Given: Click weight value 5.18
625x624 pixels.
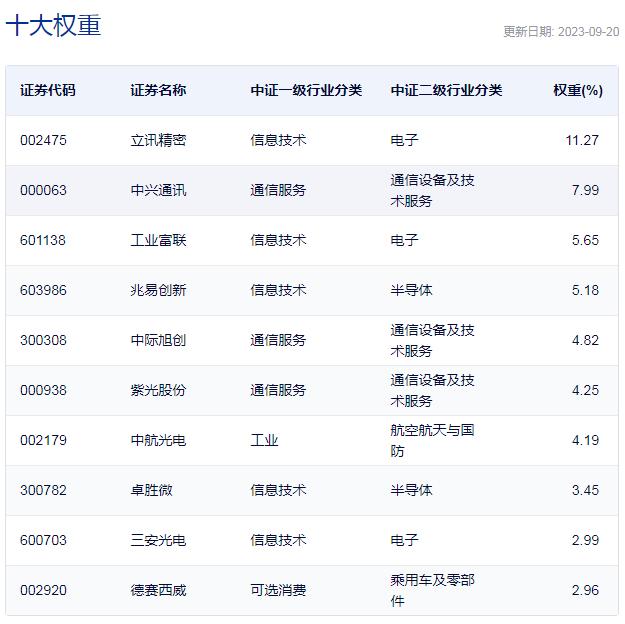Looking at the screenshot, I should [x=585, y=290].
